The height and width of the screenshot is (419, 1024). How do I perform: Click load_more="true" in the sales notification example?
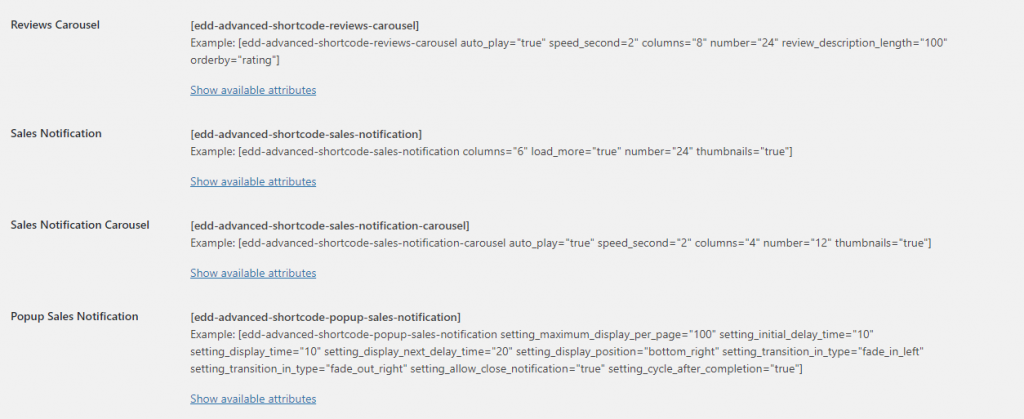575,151
